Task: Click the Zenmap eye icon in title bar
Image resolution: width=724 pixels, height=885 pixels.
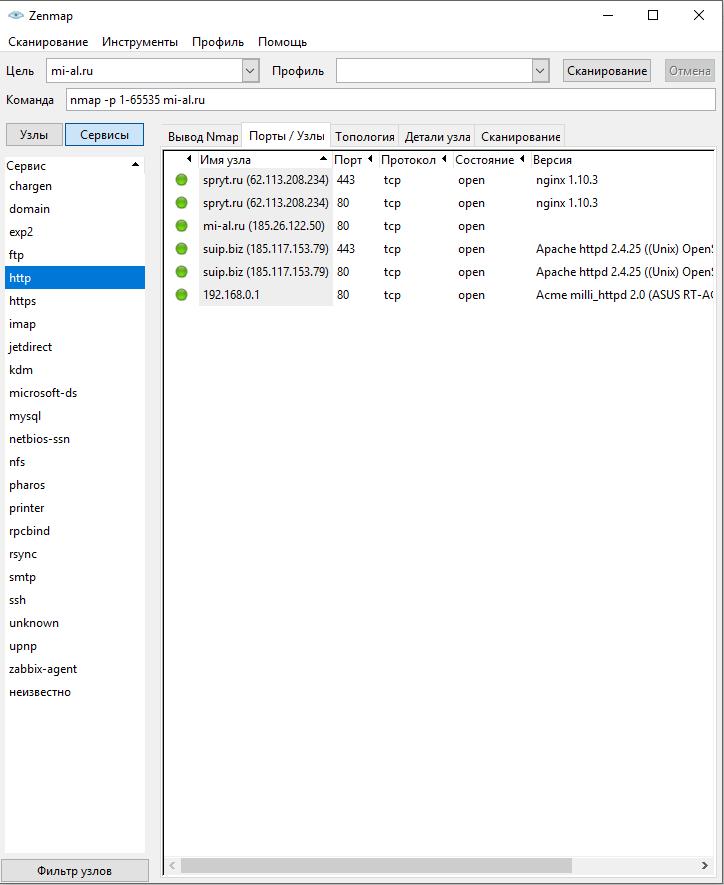Action: tap(15, 15)
